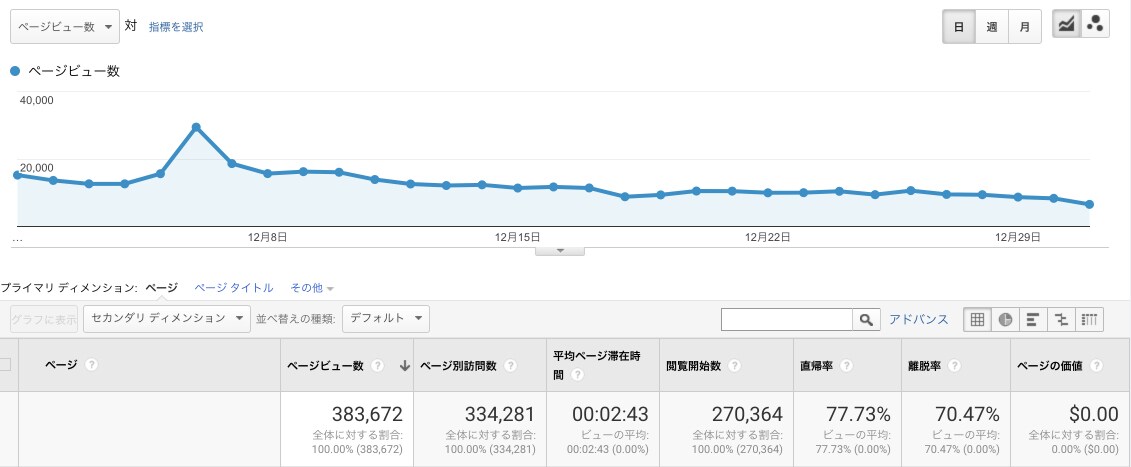Screen dimensions: 1131x467
Task: Open help icon beside ページ別訪問数
Action: tap(510, 366)
